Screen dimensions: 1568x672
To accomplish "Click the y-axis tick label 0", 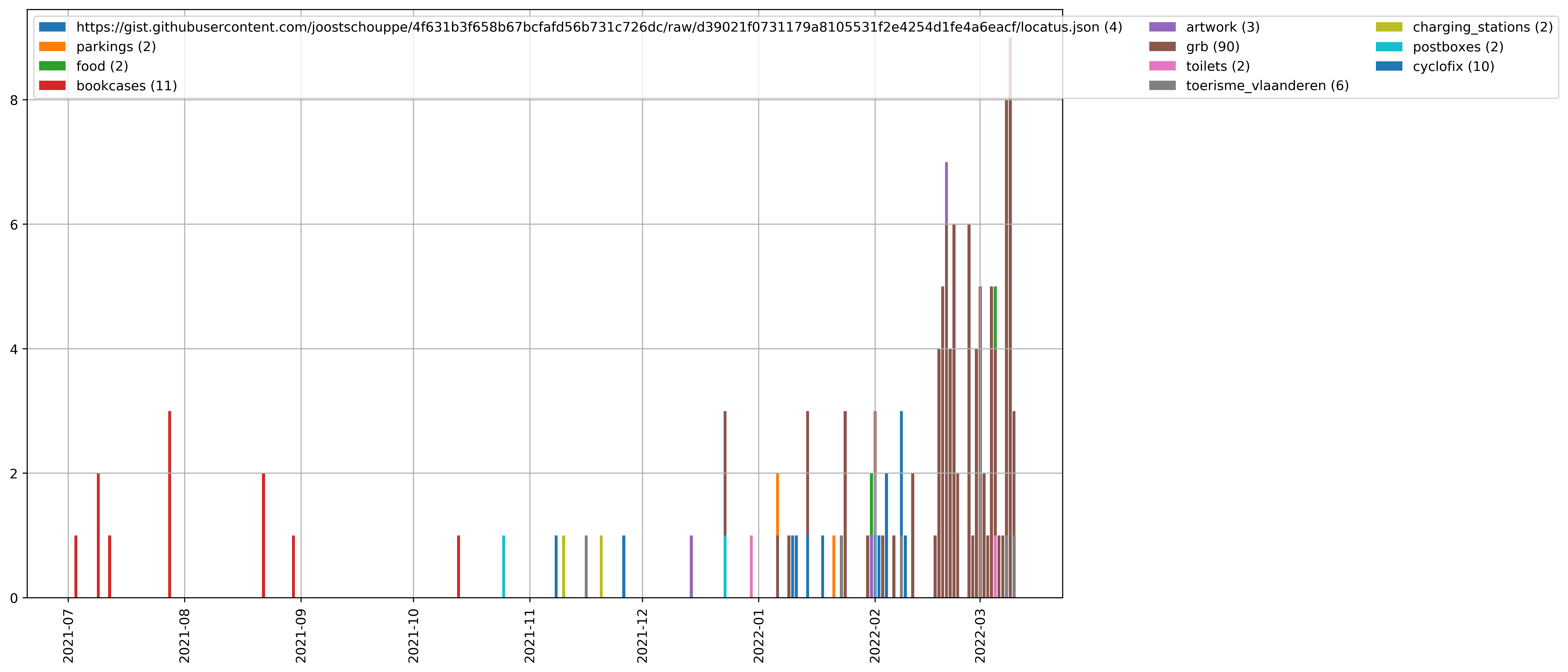I will click(x=14, y=598).
